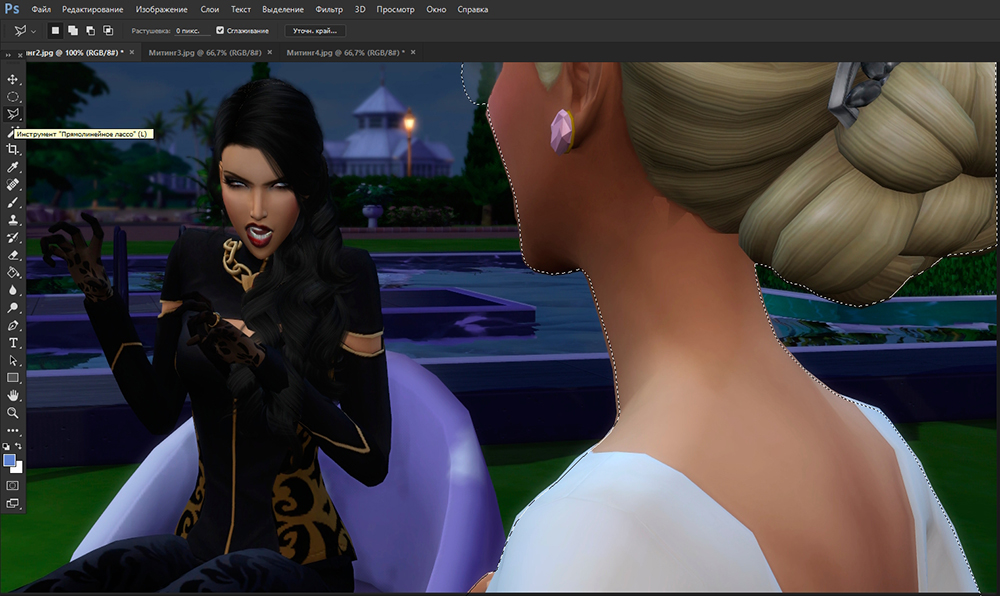
Task: Choose the Clone Stamp tool
Action: point(13,219)
